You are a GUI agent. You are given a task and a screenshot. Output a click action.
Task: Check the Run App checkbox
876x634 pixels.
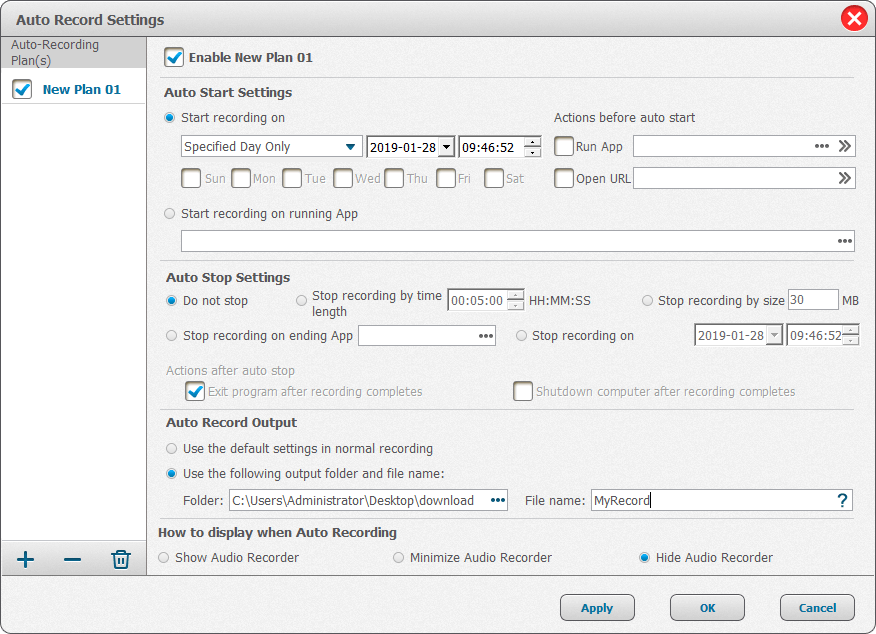564,146
